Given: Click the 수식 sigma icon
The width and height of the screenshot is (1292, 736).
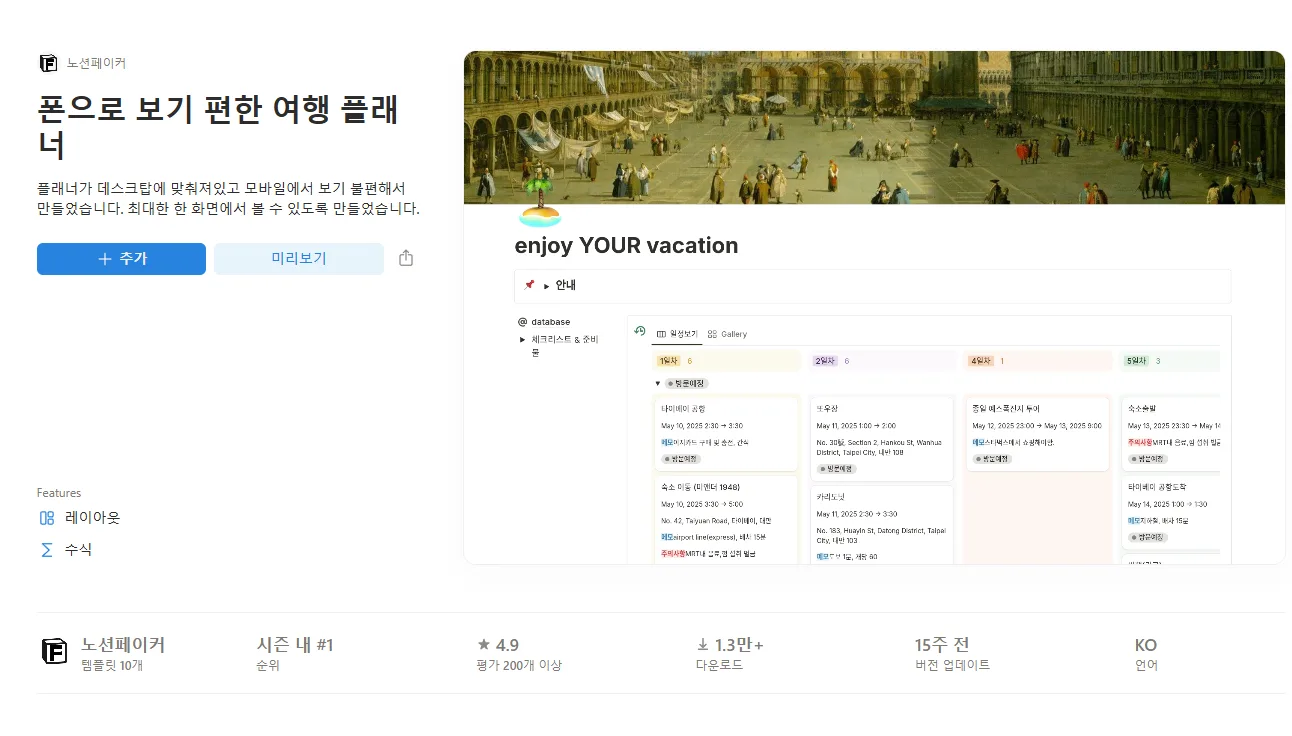Looking at the screenshot, I should (x=47, y=550).
